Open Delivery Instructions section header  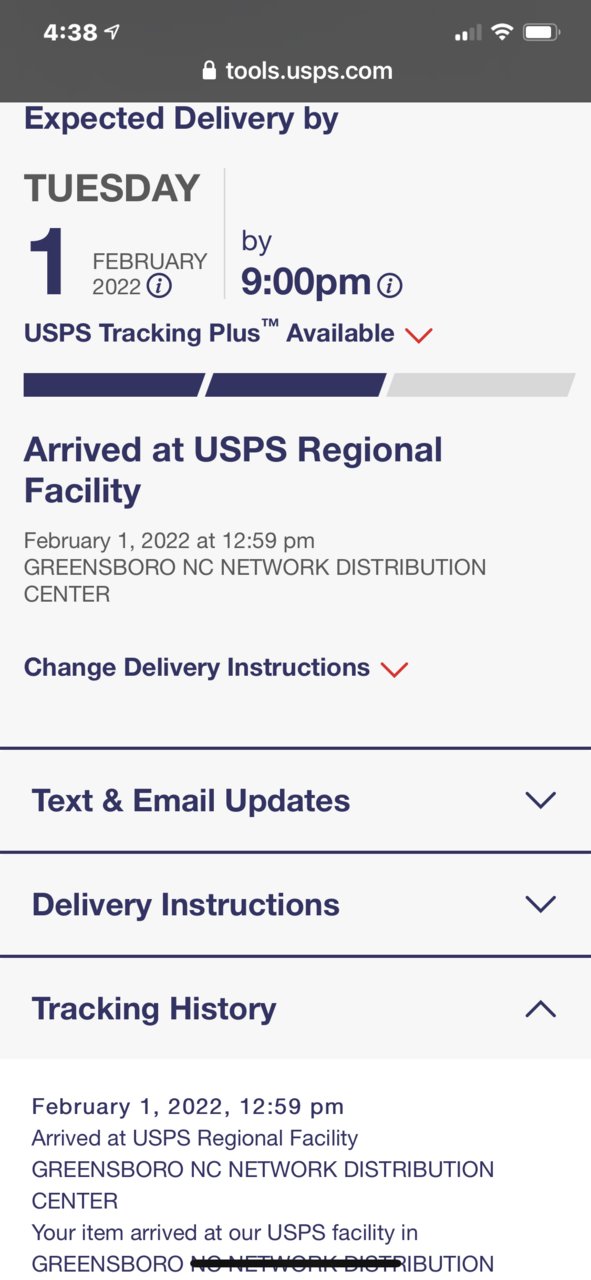[295, 904]
